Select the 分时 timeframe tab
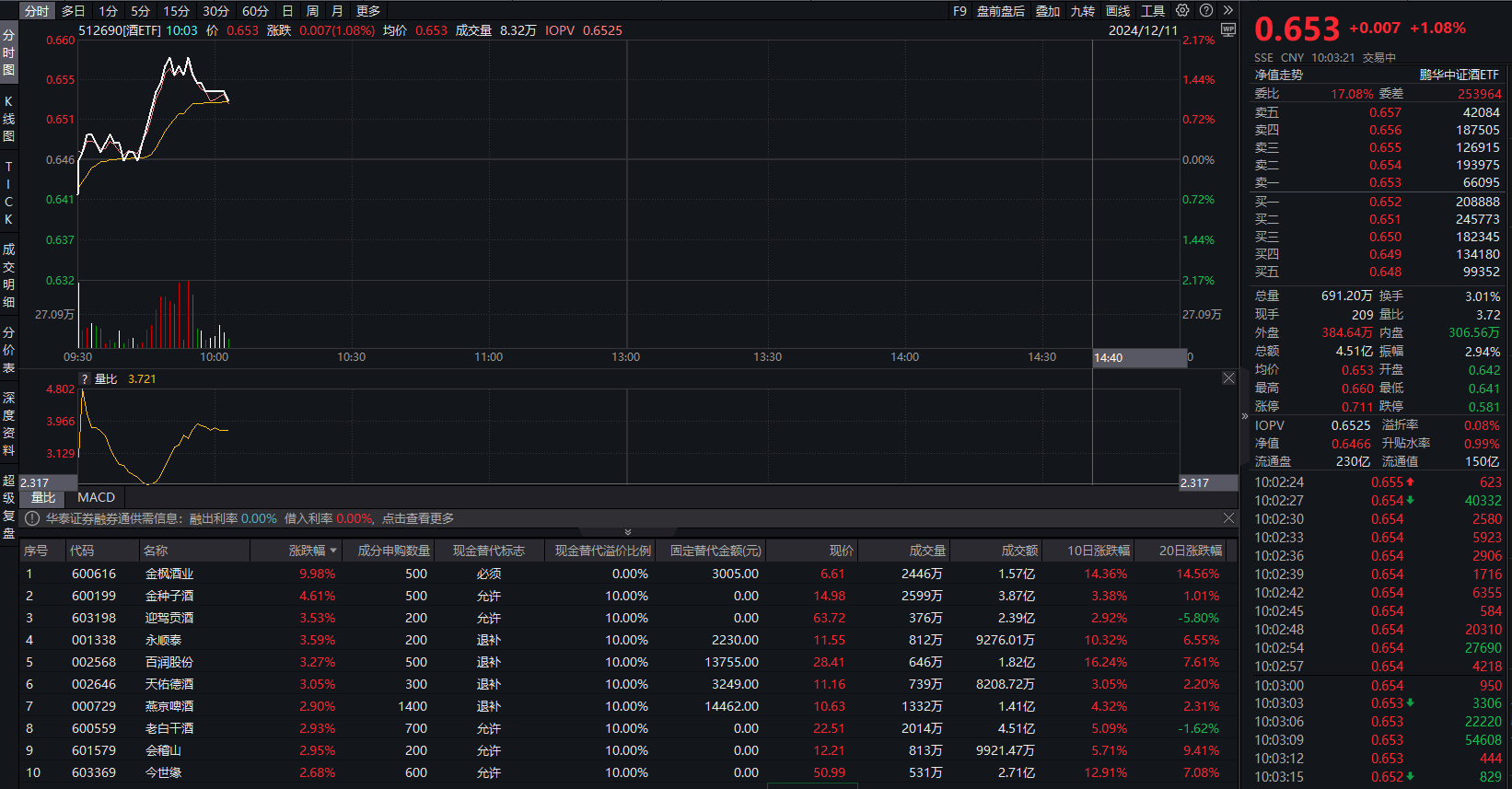 [37, 11]
